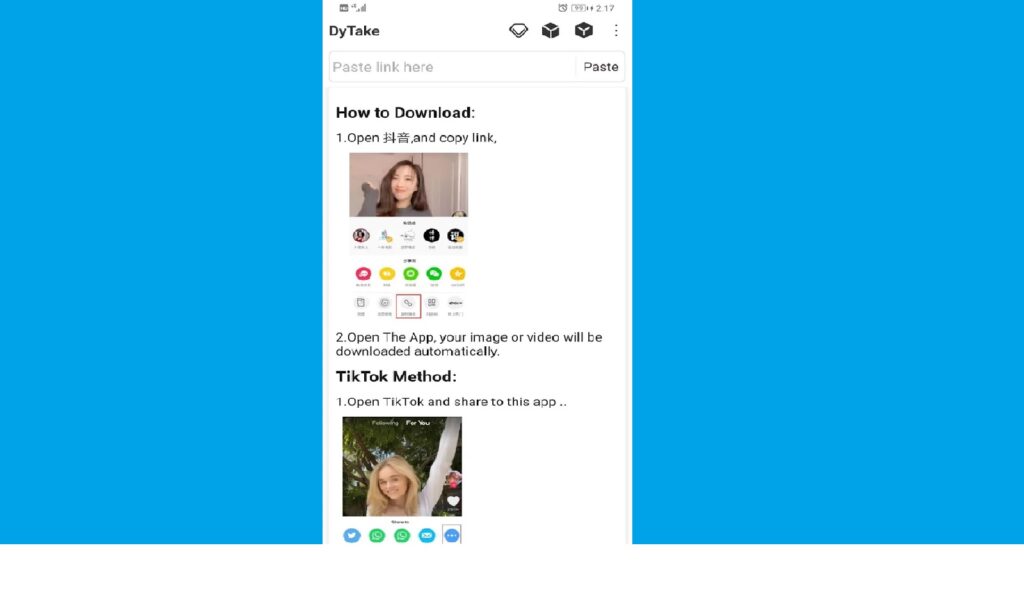1024x589 pixels.
Task: Click the green WeChat icon in tutorial
Action: (433, 274)
